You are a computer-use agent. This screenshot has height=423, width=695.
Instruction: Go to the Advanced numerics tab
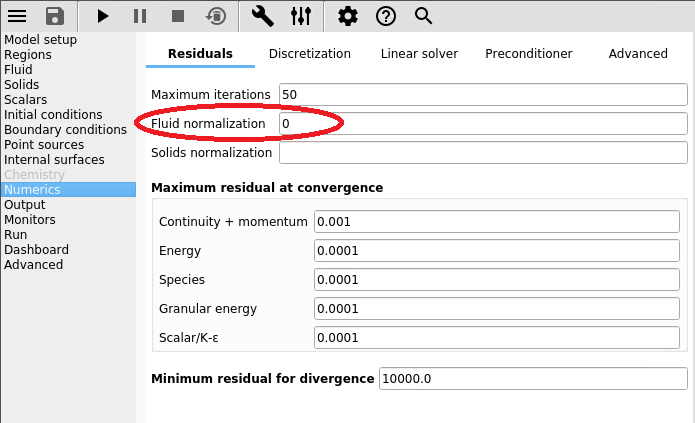(x=638, y=54)
